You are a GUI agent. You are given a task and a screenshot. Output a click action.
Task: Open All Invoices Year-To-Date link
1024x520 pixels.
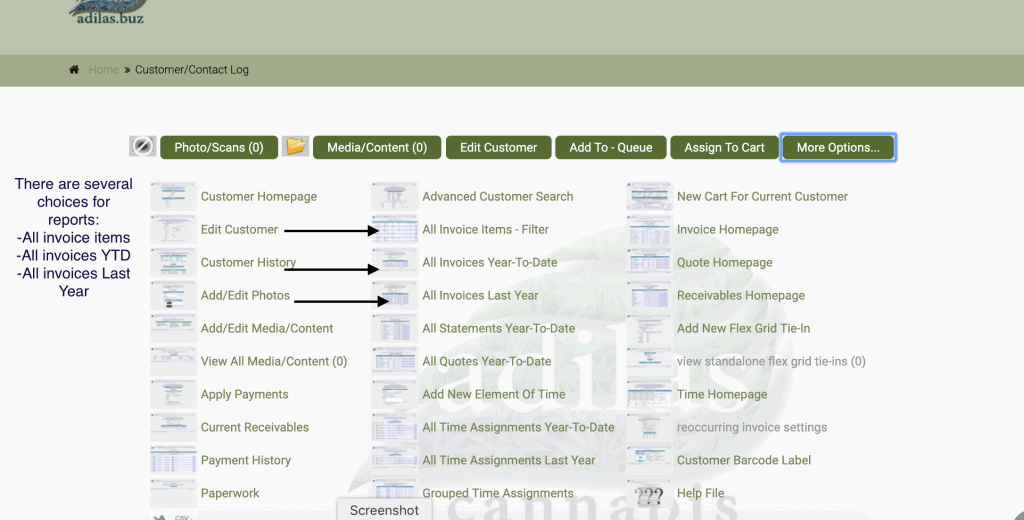[490, 263]
